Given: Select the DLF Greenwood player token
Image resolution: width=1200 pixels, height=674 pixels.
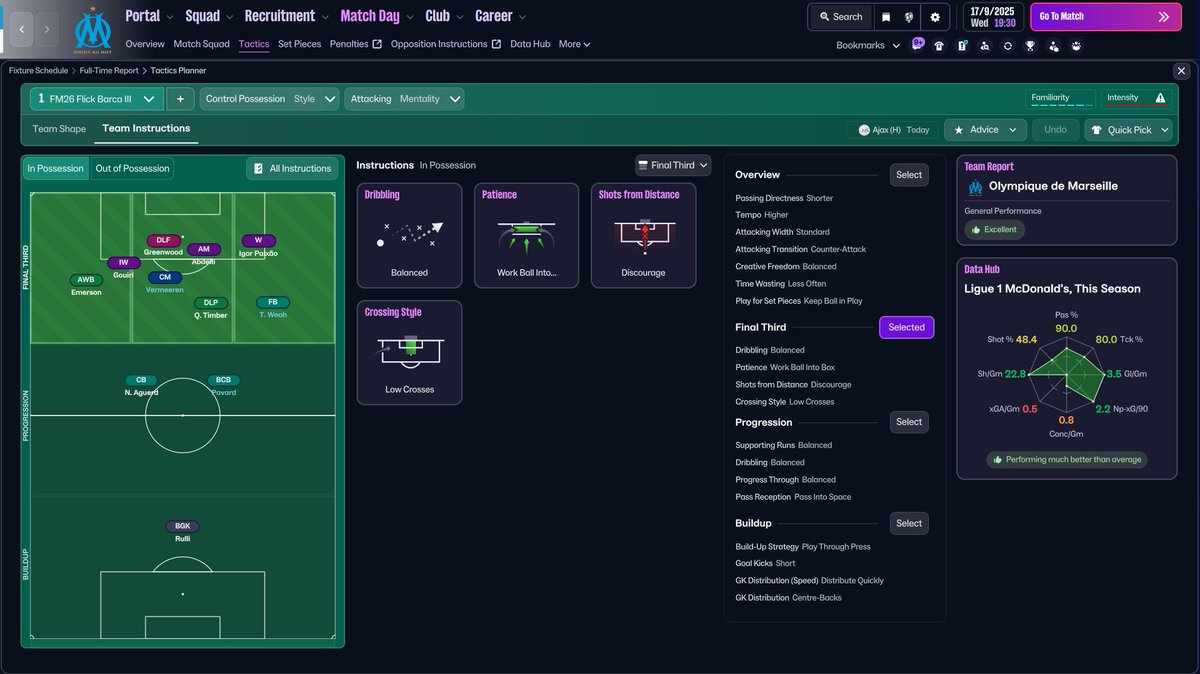Looking at the screenshot, I should (163, 246).
